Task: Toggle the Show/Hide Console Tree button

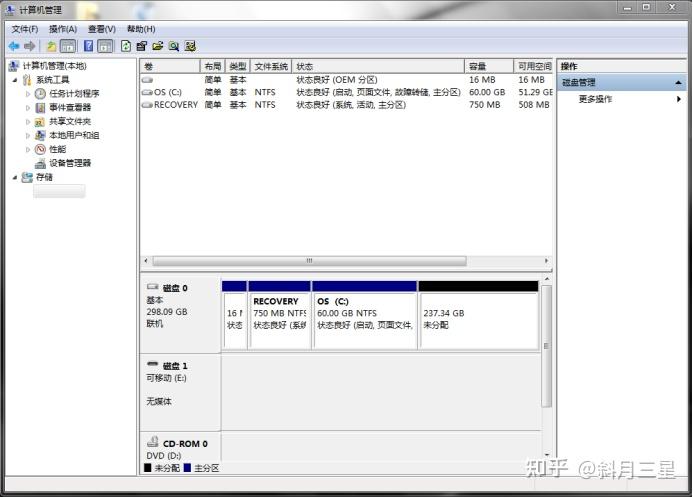Action: pos(68,46)
